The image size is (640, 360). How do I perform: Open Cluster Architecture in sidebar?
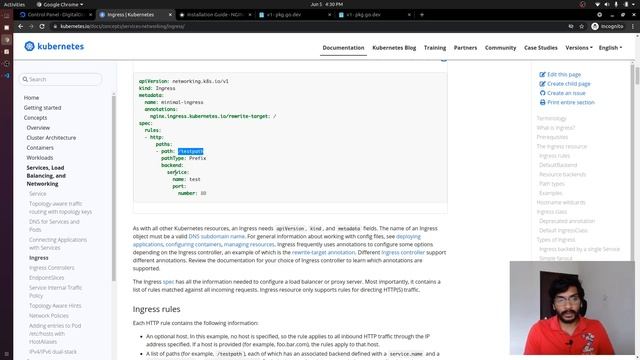coord(51,138)
